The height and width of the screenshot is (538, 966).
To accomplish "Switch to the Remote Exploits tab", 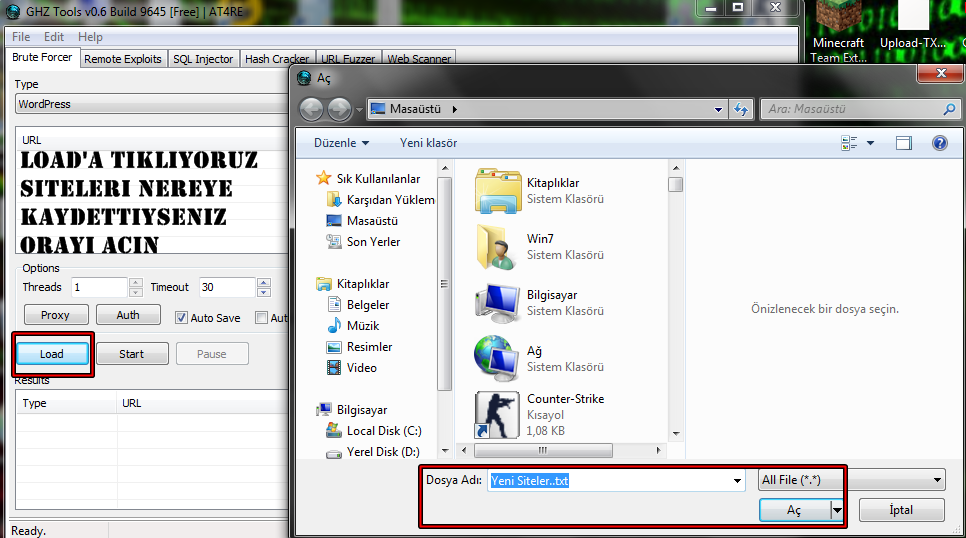I will [123, 59].
